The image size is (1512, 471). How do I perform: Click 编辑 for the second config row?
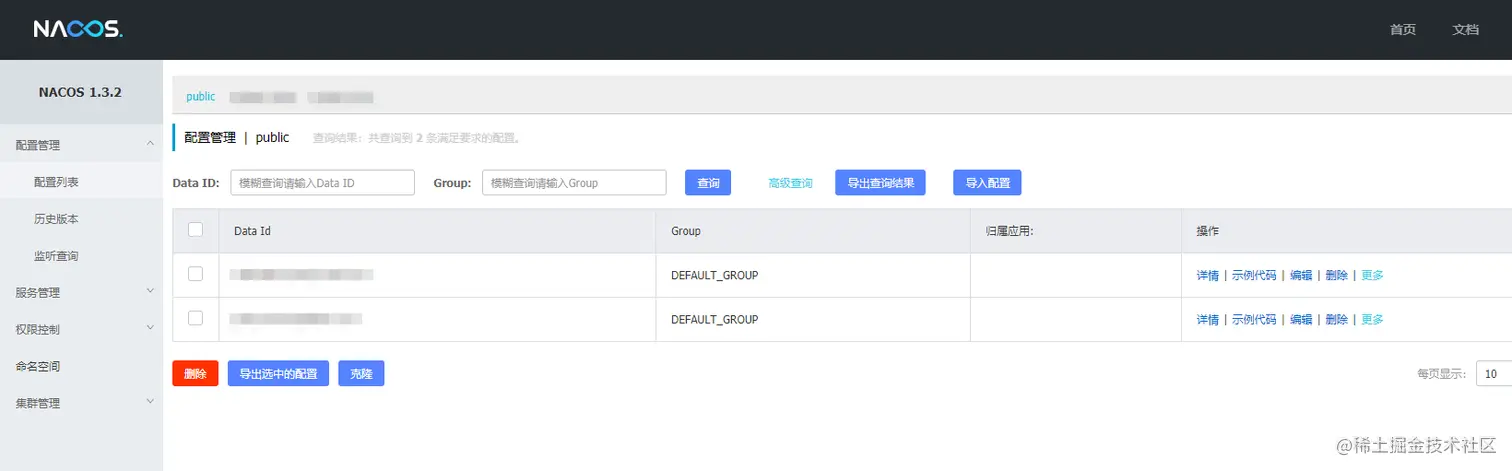pos(1301,320)
